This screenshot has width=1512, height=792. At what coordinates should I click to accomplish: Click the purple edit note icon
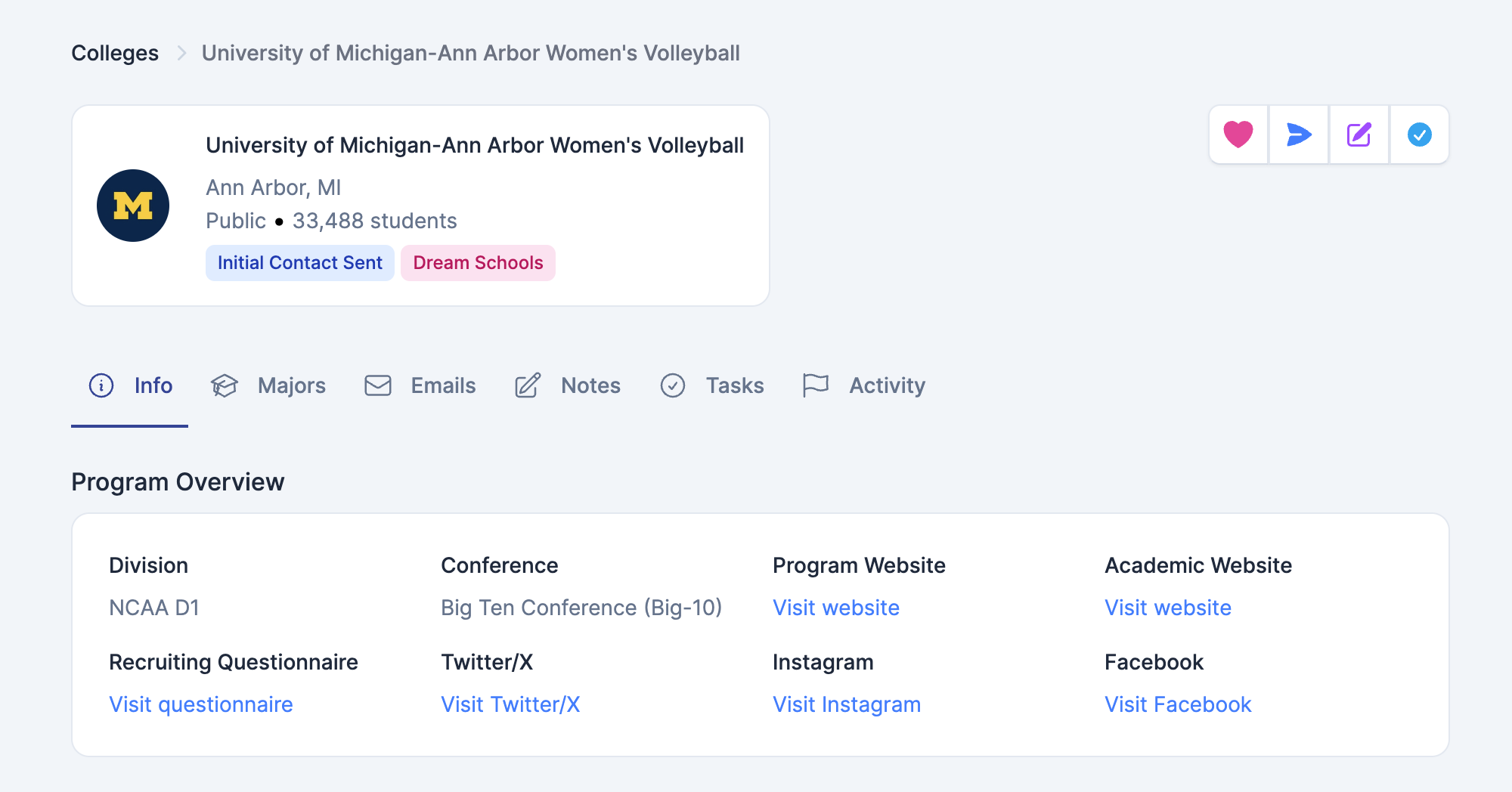tap(1359, 135)
